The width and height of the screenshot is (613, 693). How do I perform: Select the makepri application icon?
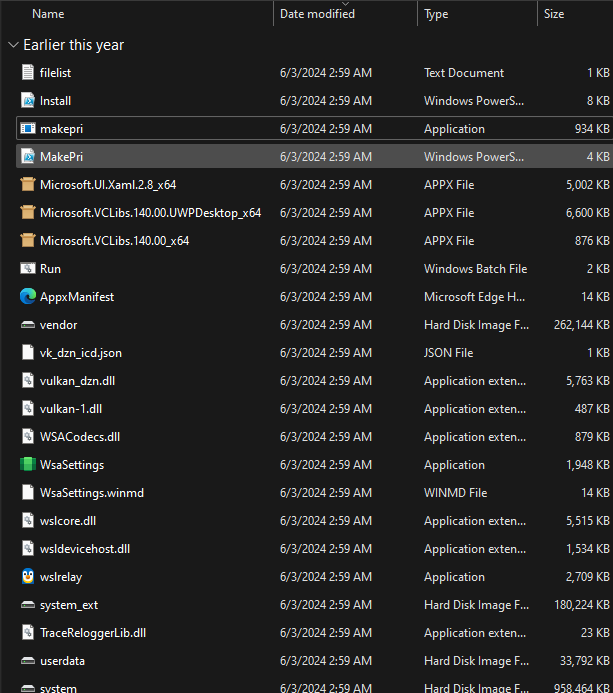point(27,129)
